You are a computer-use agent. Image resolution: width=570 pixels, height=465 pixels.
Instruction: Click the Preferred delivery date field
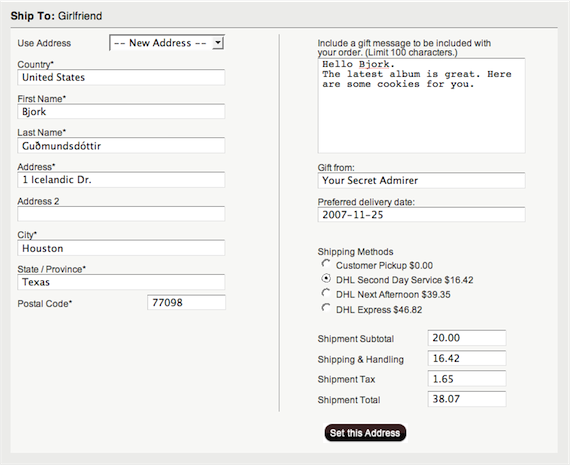pyautogui.click(x=421, y=215)
